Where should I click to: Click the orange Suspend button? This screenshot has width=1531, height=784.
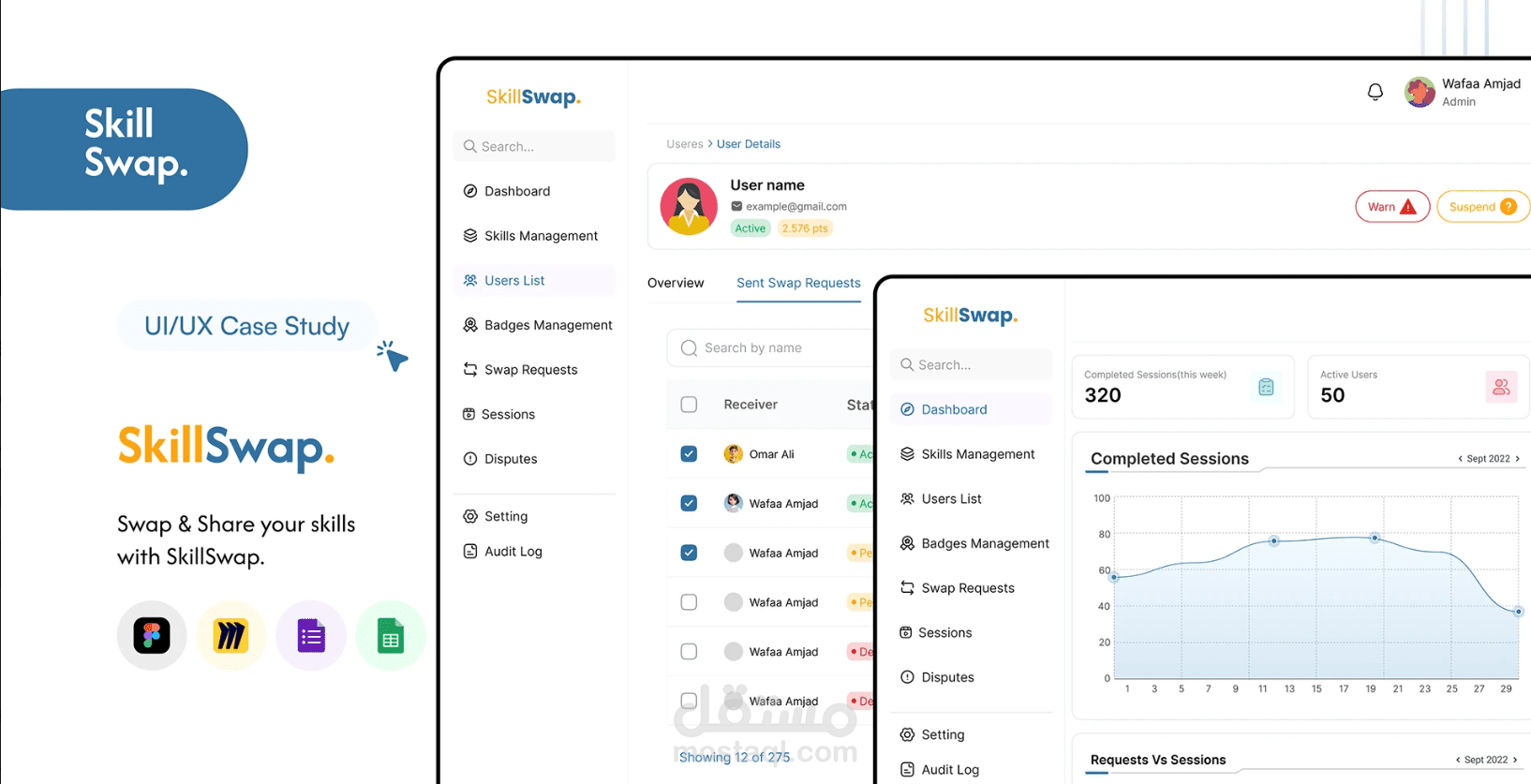point(1483,207)
